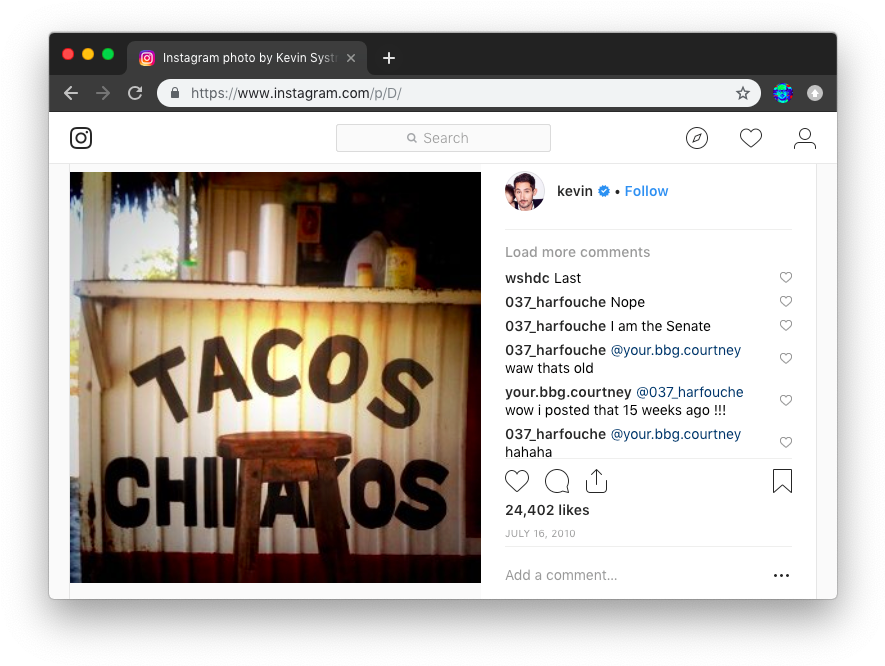Open your profile icon
885x666 pixels.
[x=805, y=138]
